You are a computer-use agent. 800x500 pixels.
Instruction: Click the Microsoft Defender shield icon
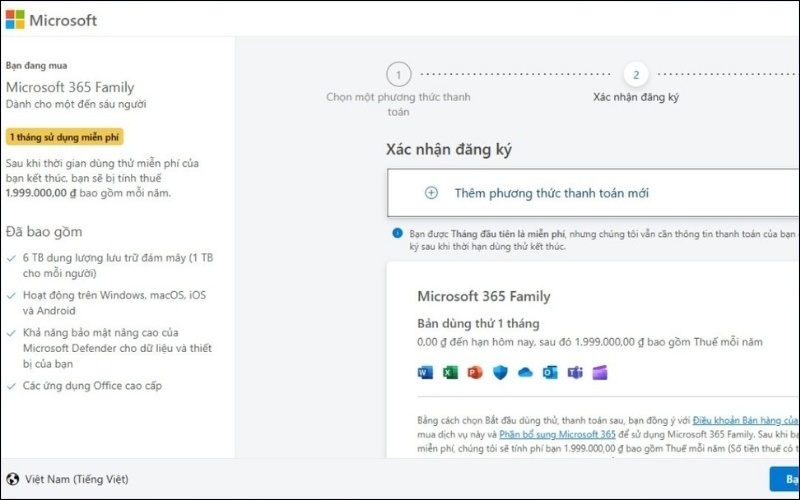[x=499, y=373]
